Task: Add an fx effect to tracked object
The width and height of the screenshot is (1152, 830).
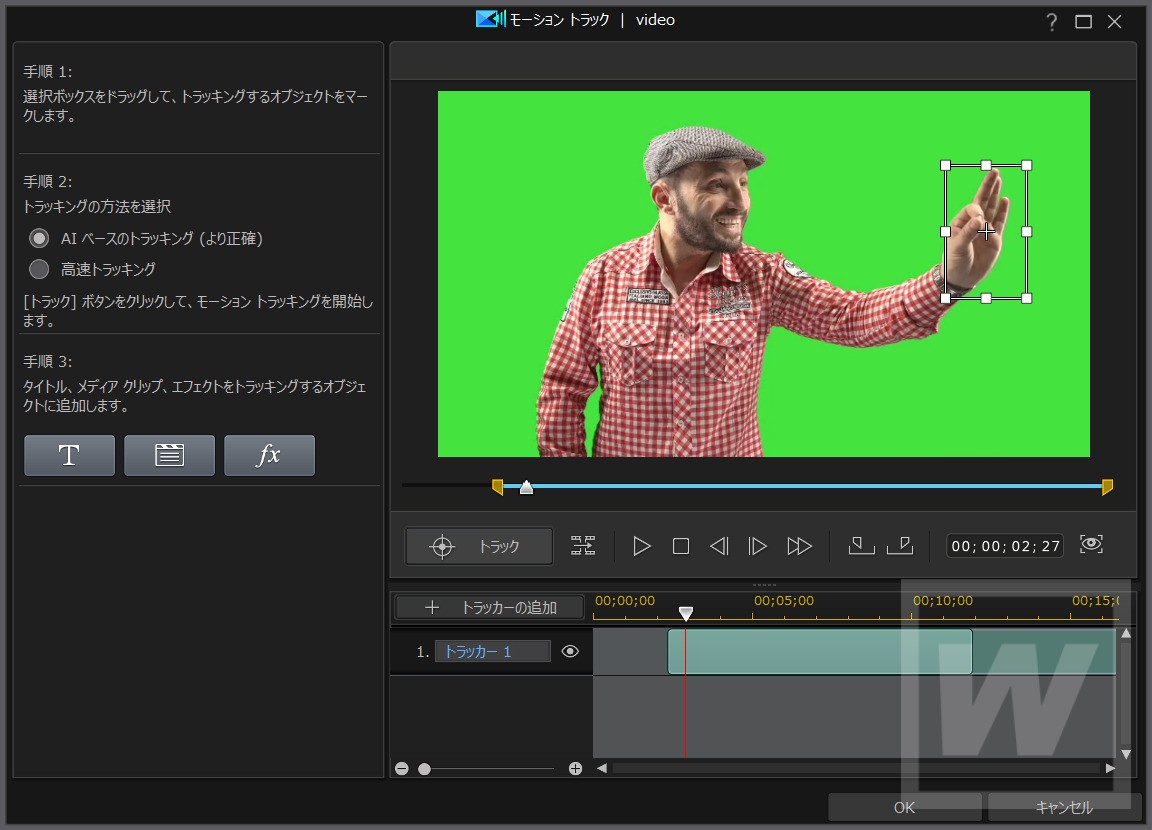Action: 269,455
